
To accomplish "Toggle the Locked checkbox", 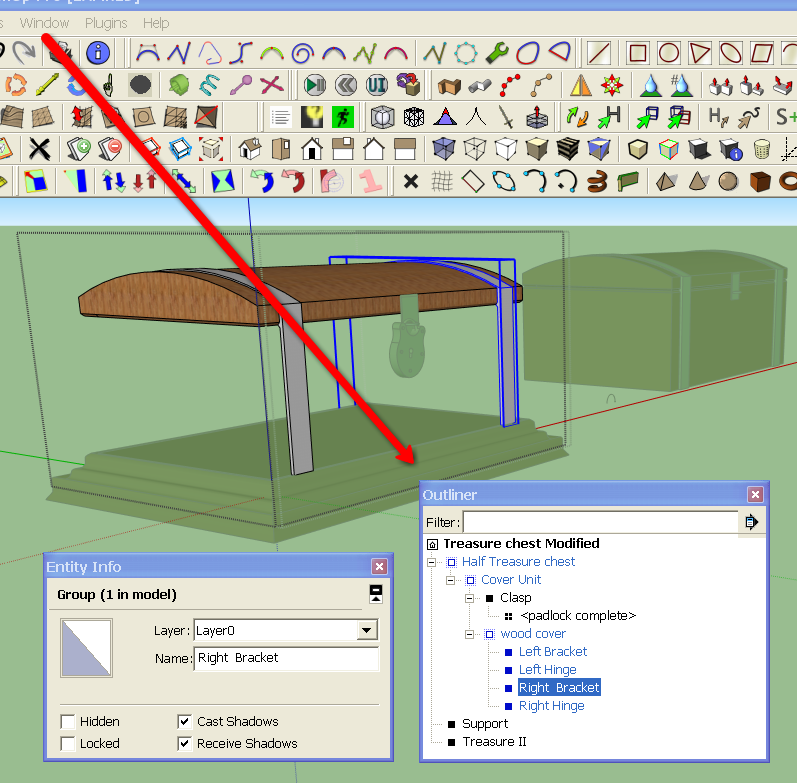I will [67, 743].
